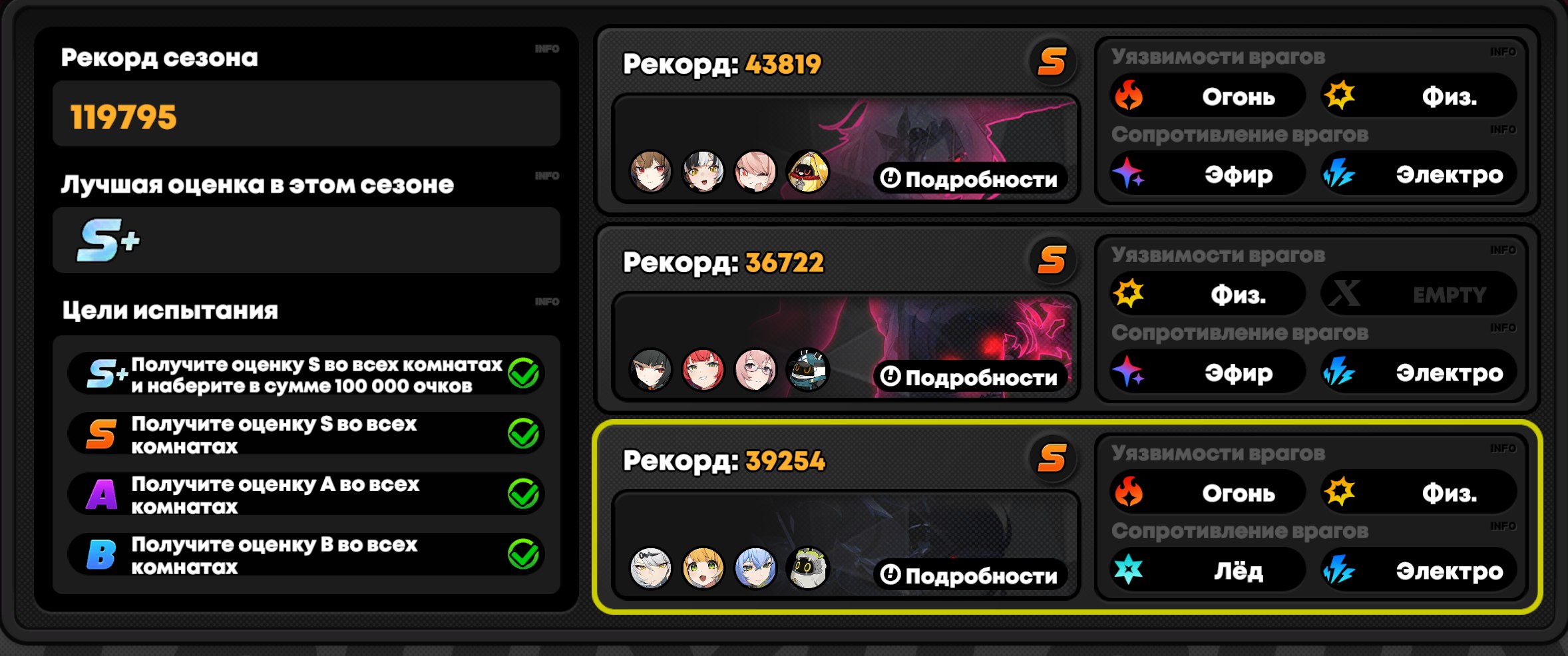Click the green checkmark for S+ goal
1568x656 pixels.
[x=524, y=373]
